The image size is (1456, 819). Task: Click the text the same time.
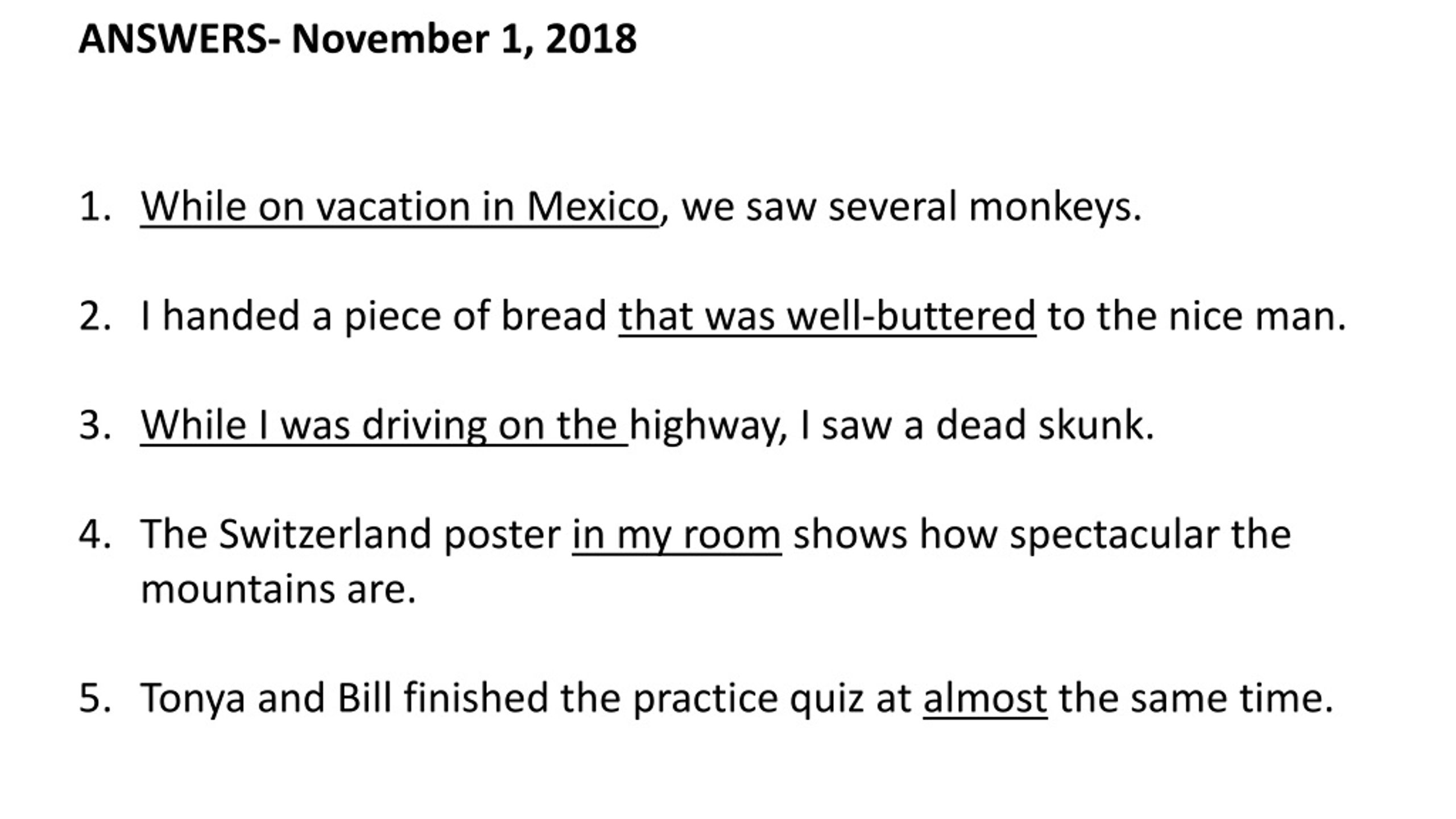pyautogui.click(x=1196, y=699)
